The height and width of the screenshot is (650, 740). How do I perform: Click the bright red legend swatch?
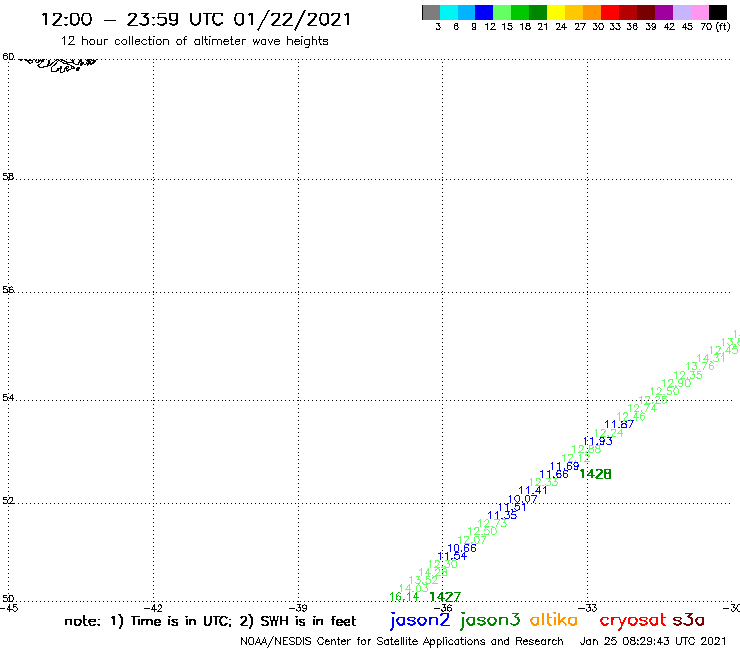click(x=610, y=12)
